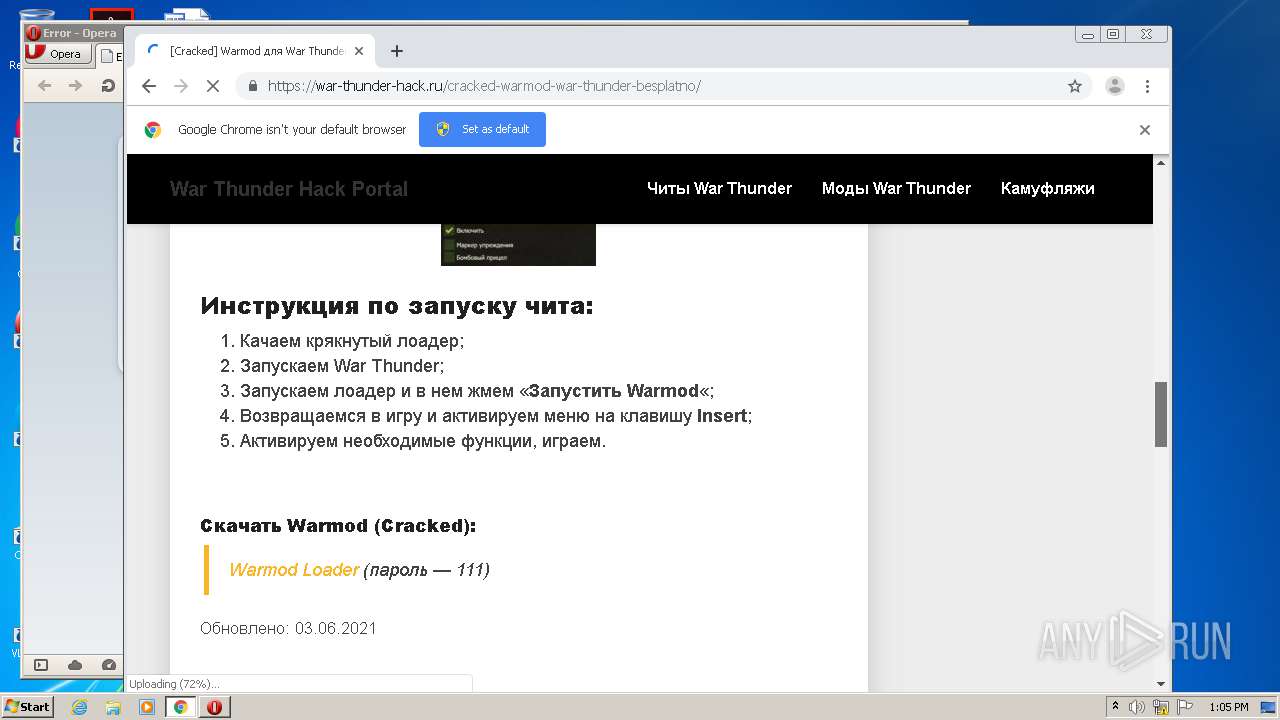Close the Cracked Warmod tab
Image resolution: width=1280 pixels, height=720 pixels.
point(359,51)
